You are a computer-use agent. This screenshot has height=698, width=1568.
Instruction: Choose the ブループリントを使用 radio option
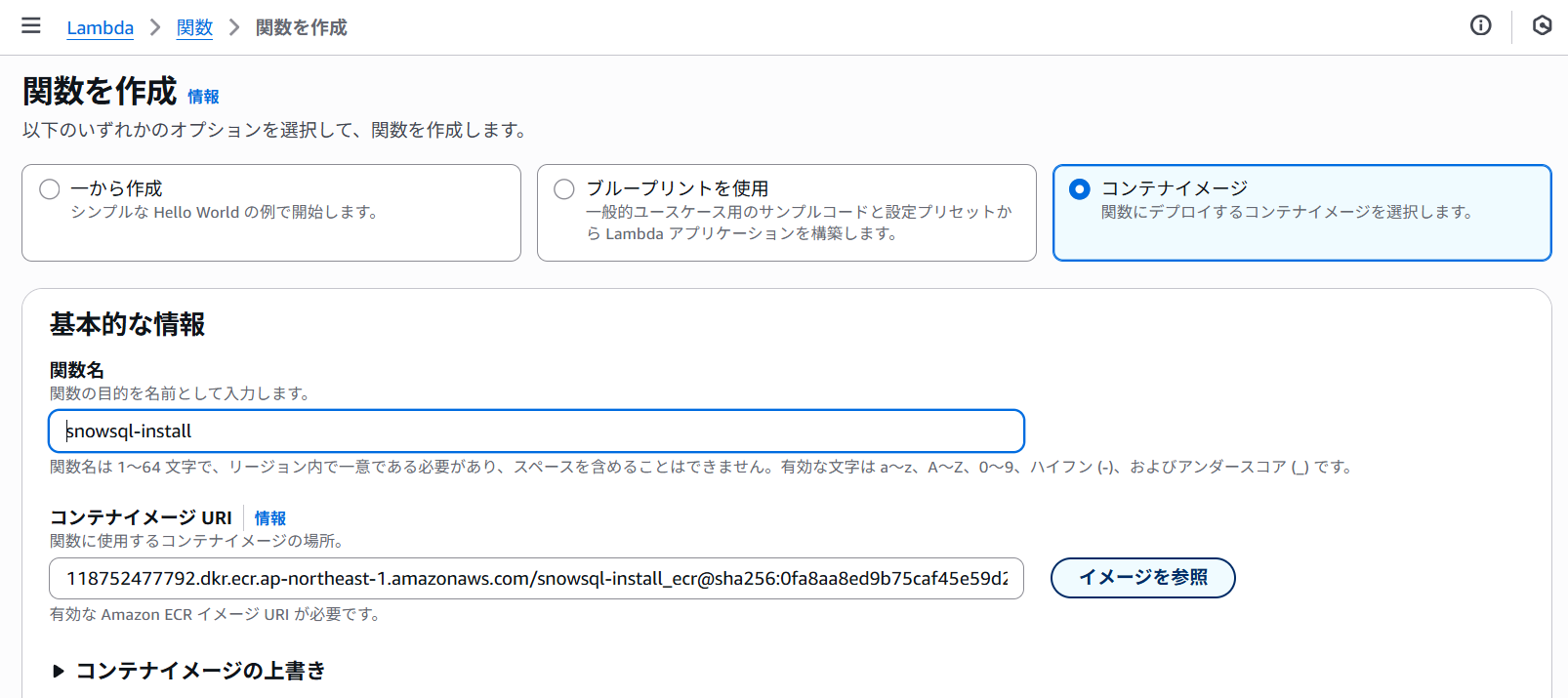coord(564,189)
